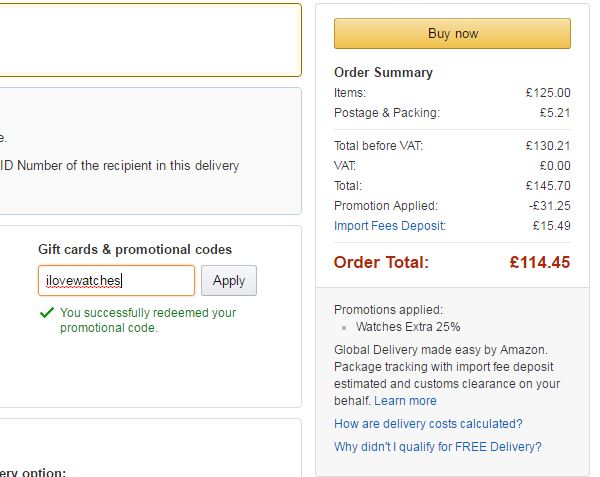Follow the Learn more link
This screenshot has width=600, height=477.
coord(405,401)
